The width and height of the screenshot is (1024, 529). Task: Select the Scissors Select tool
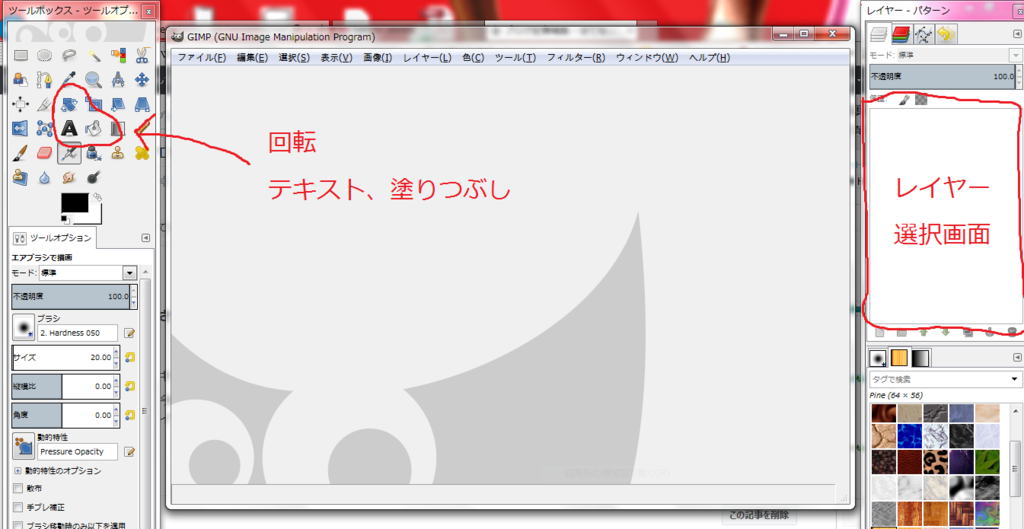pos(142,56)
